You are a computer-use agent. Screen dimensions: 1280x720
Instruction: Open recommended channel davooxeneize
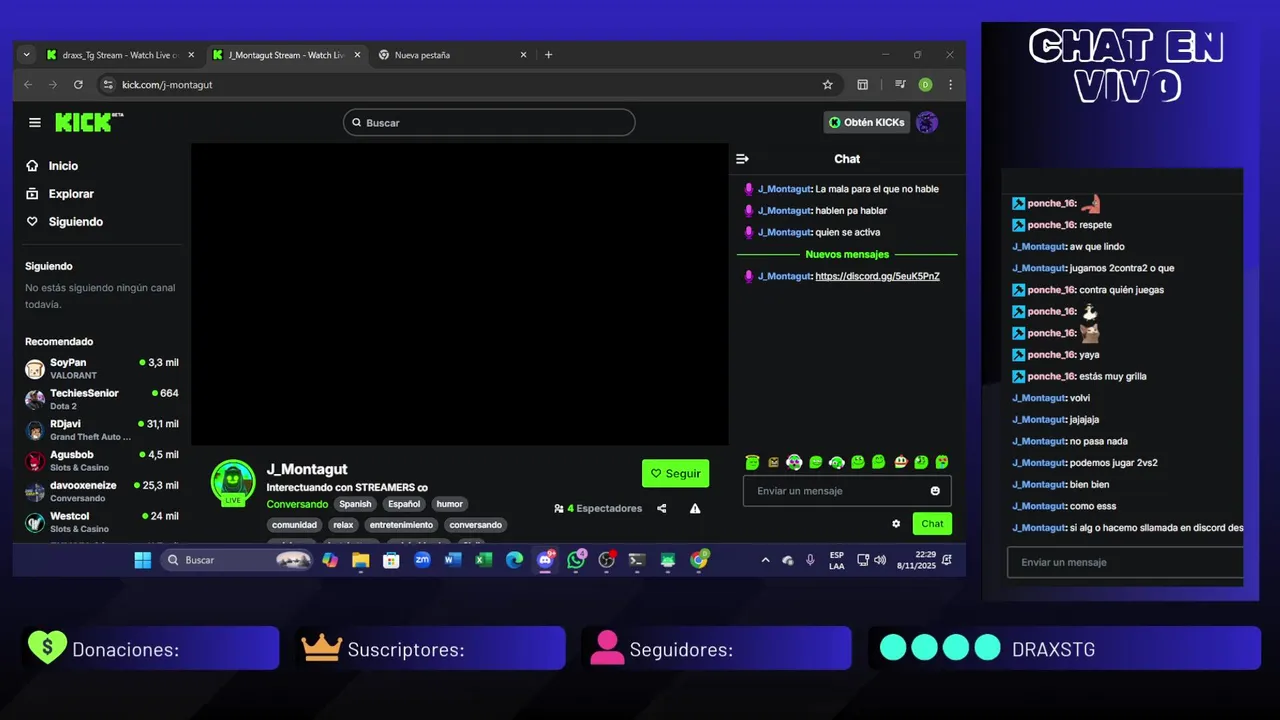click(x=102, y=491)
